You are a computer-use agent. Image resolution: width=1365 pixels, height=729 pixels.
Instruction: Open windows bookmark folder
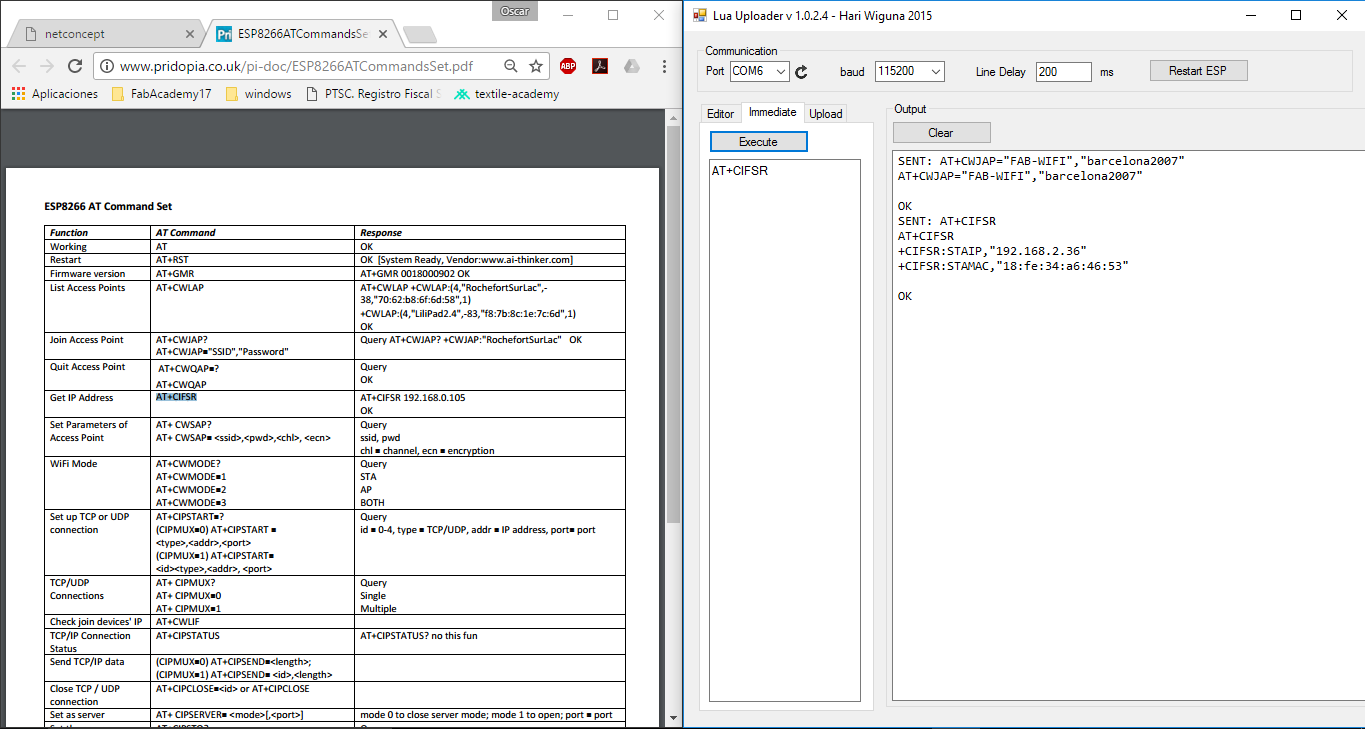tap(258, 94)
